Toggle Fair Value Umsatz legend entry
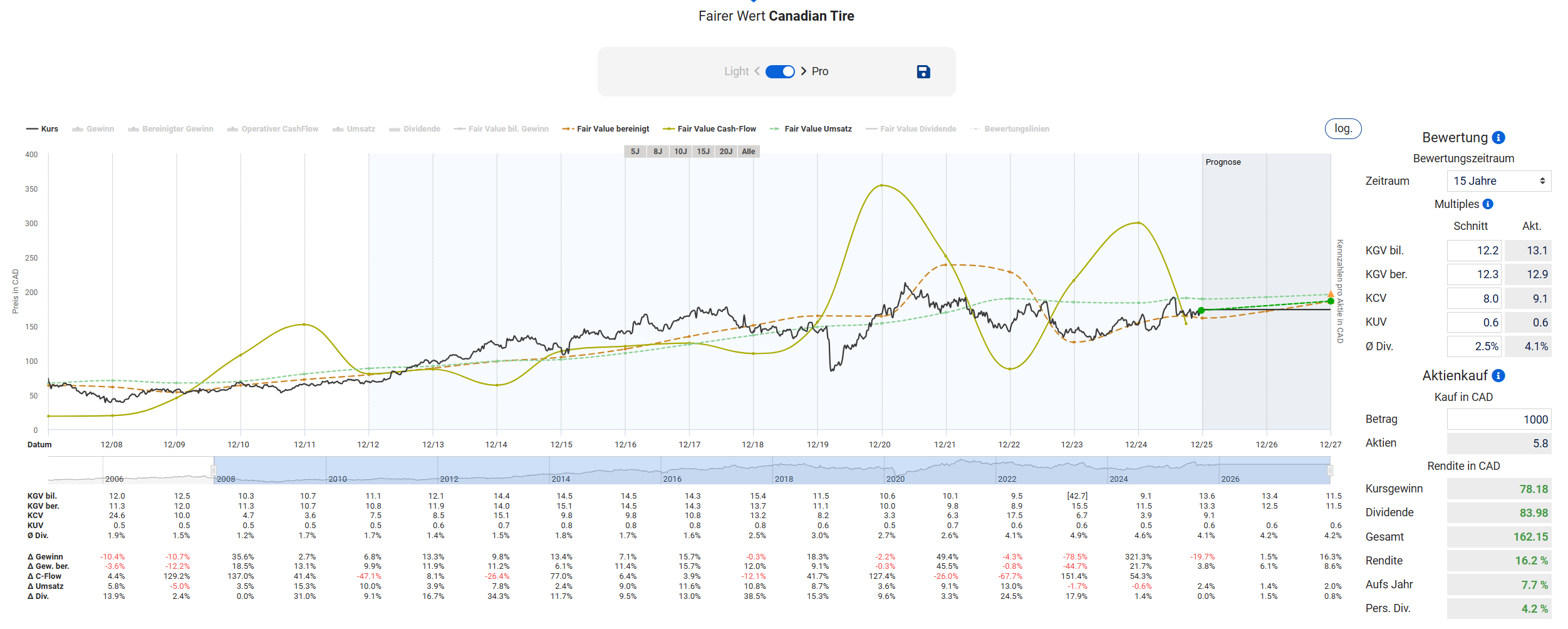This screenshot has width=1568, height=629. coord(811,129)
